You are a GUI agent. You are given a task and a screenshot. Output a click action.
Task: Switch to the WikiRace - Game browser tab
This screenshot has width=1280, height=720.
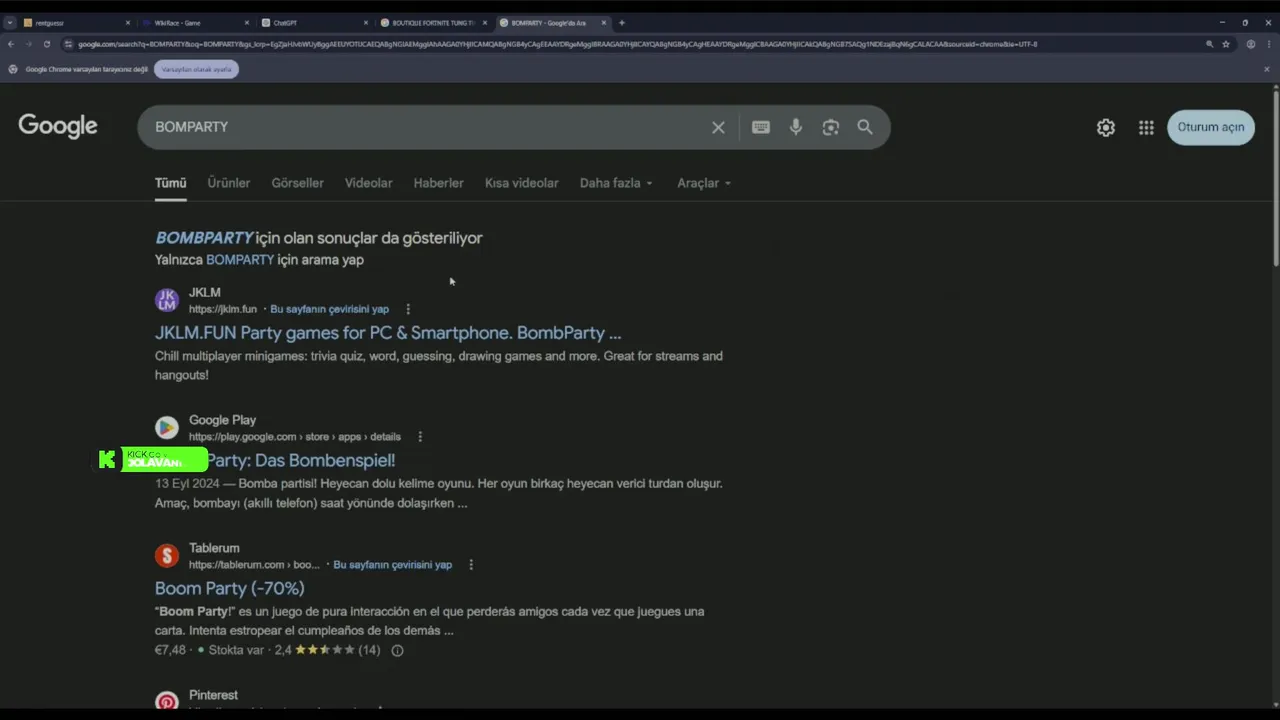pos(195,22)
